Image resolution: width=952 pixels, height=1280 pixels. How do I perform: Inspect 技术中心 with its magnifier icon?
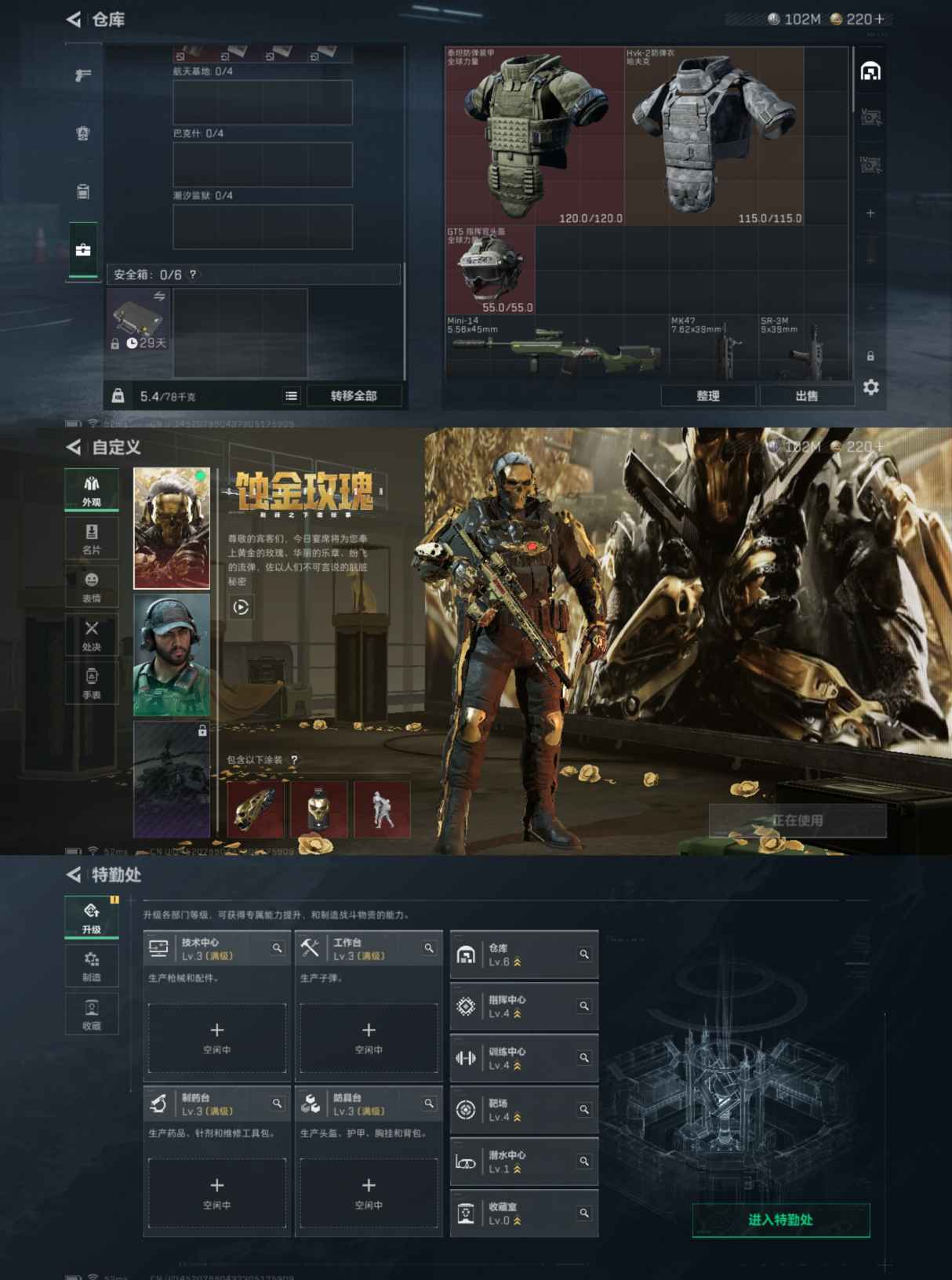pos(277,948)
